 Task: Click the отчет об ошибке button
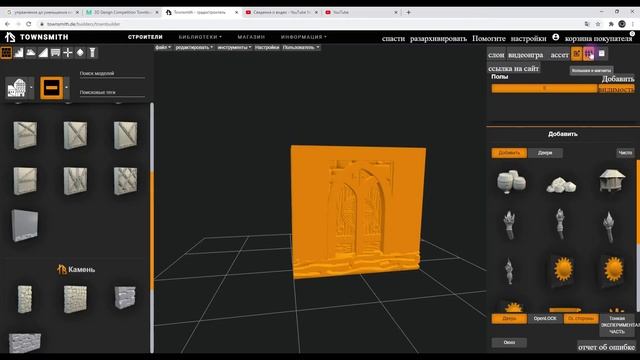(606, 347)
